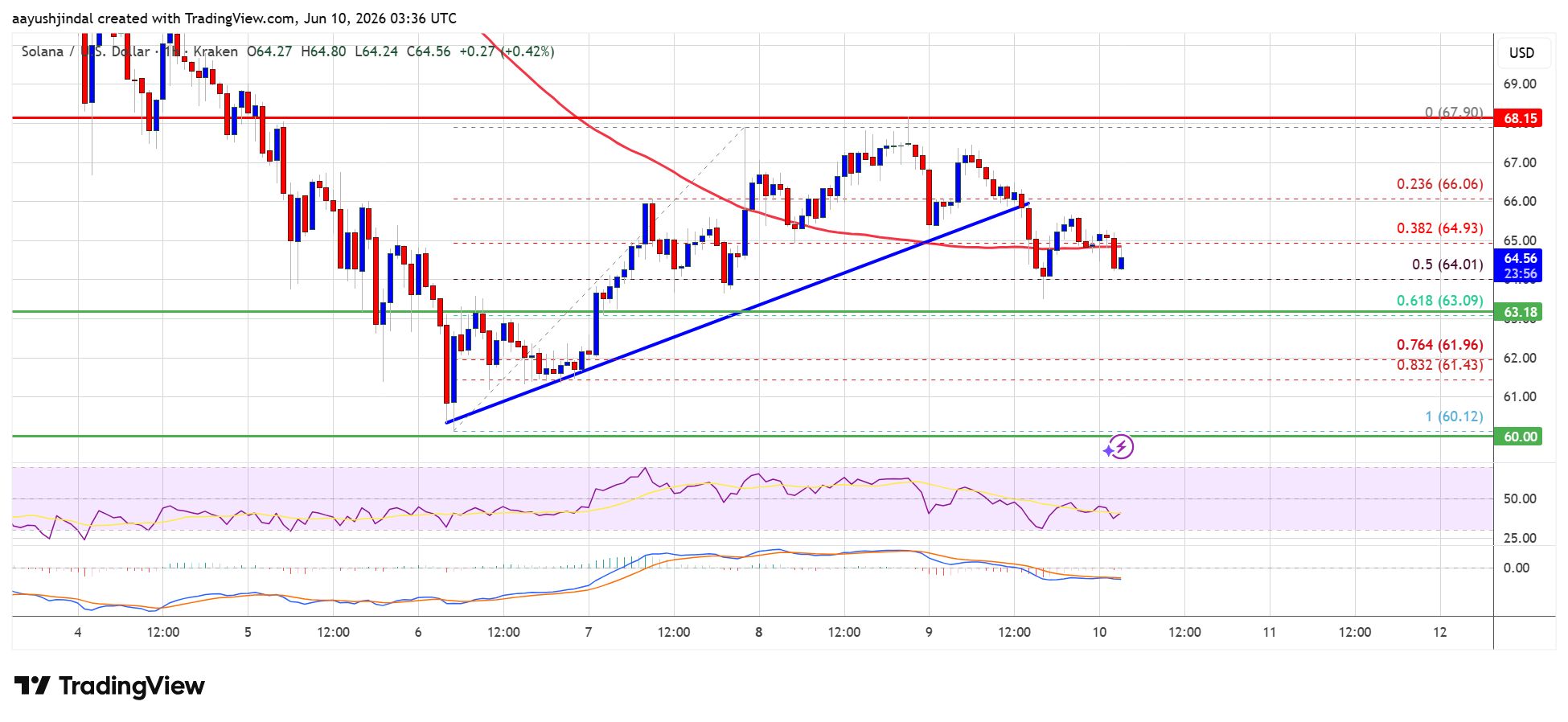1568x722 pixels.
Task: Click the TradingView wordmark text
Action: point(132,686)
